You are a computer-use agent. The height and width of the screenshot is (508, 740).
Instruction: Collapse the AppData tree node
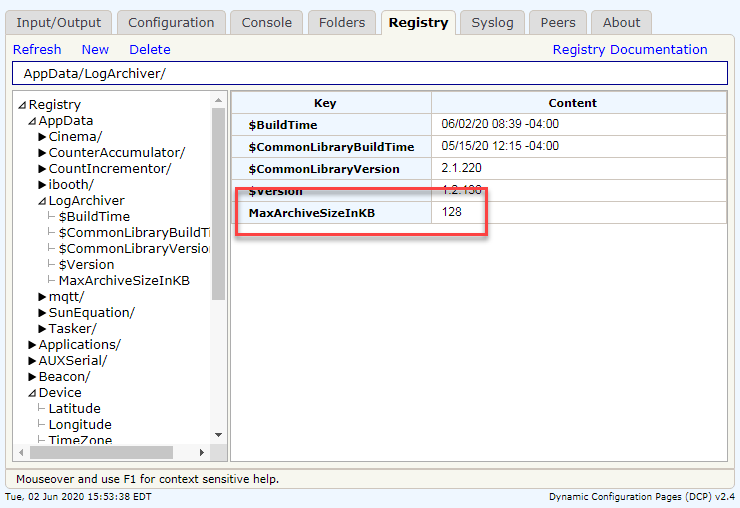(32, 121)
